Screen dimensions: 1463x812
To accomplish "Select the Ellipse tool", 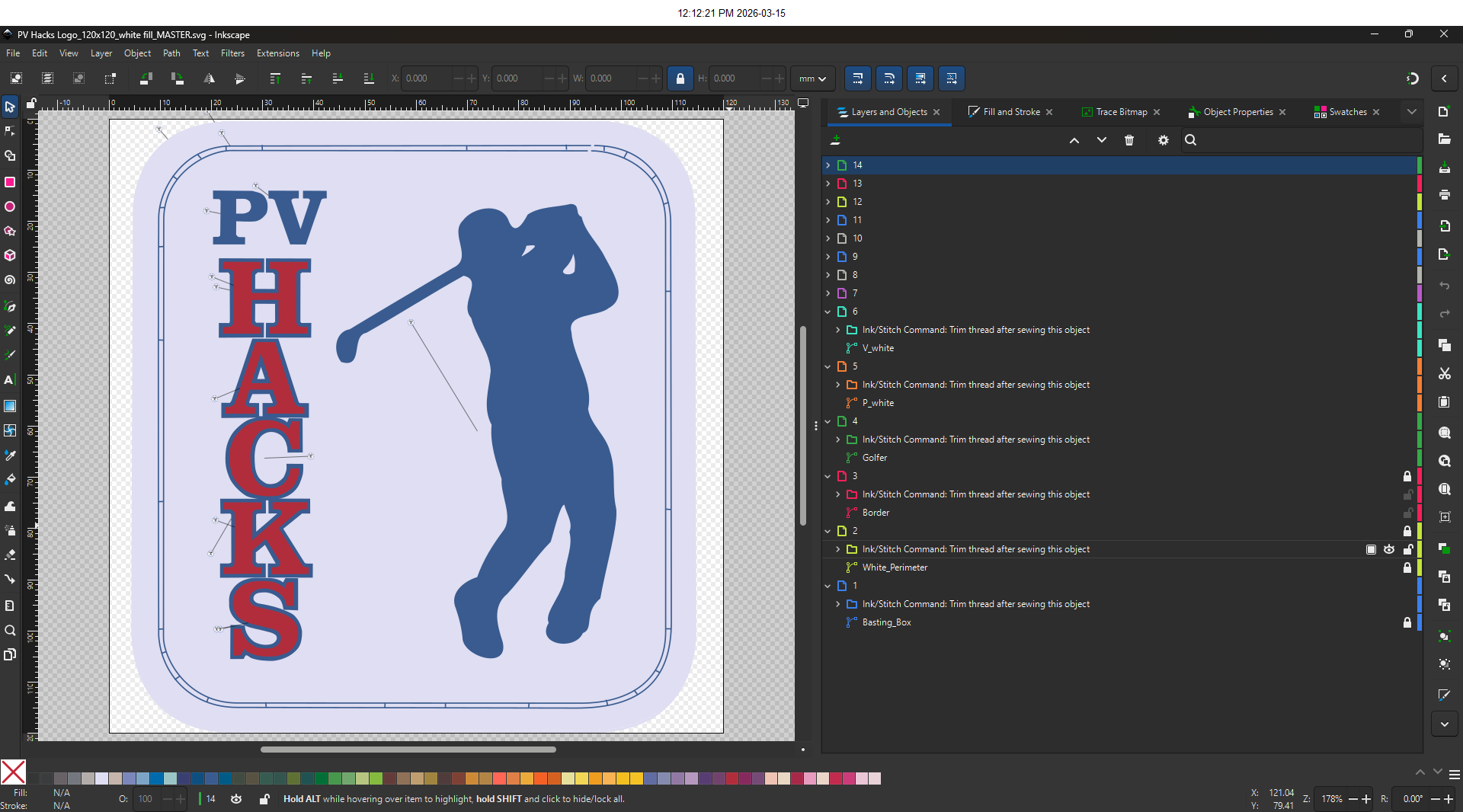I will point(10,206).
